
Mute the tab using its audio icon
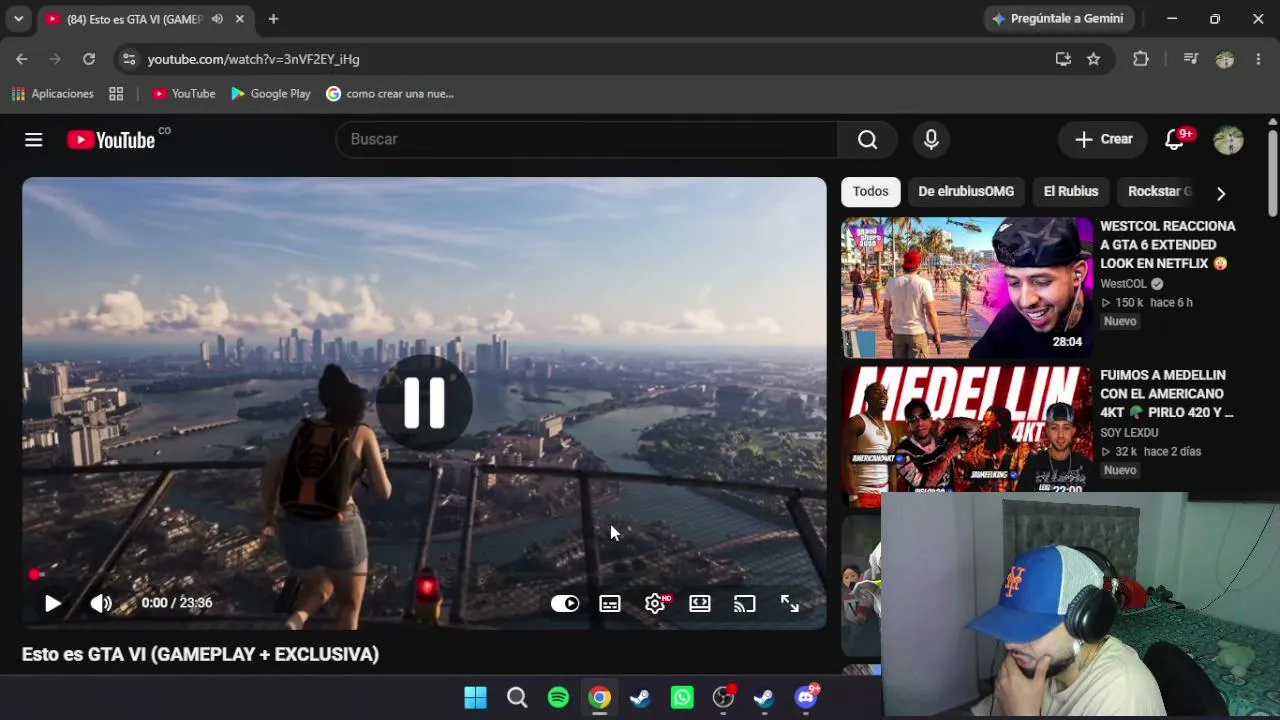217,19
